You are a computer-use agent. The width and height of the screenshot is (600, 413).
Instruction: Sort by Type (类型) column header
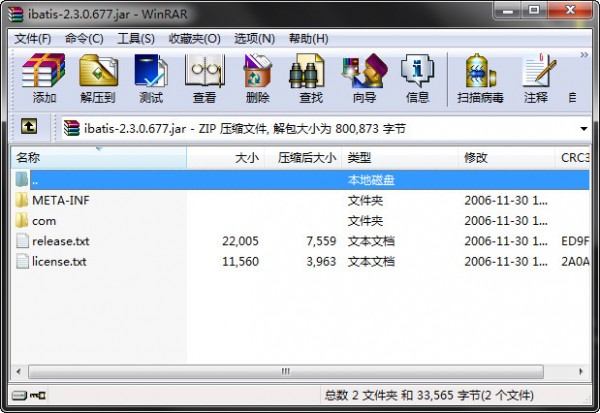(x=400, y=158)
